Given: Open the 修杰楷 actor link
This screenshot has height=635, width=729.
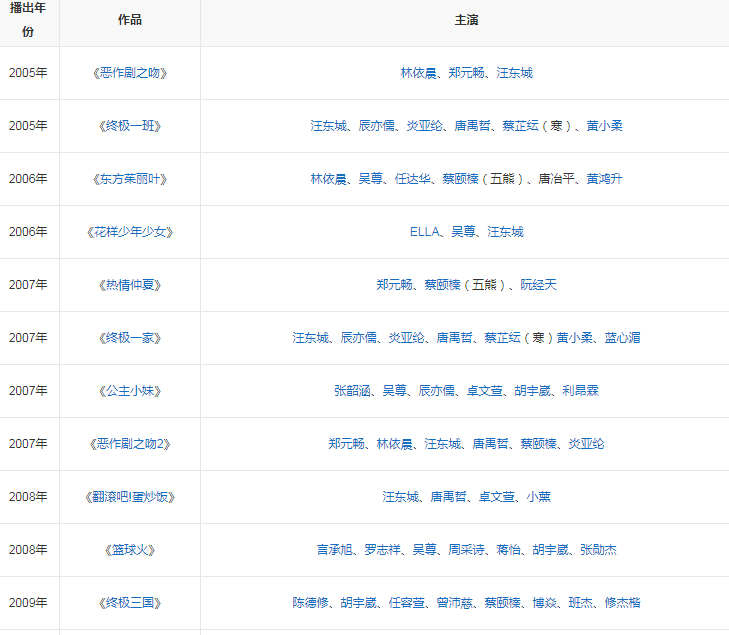Looking at the screenshot, I should (x=623, y=603).
